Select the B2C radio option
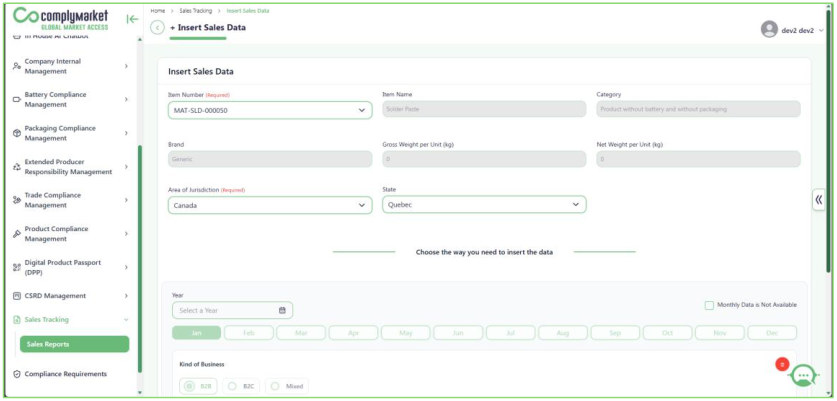Screen dimensions: 837x401 point(232,386)
